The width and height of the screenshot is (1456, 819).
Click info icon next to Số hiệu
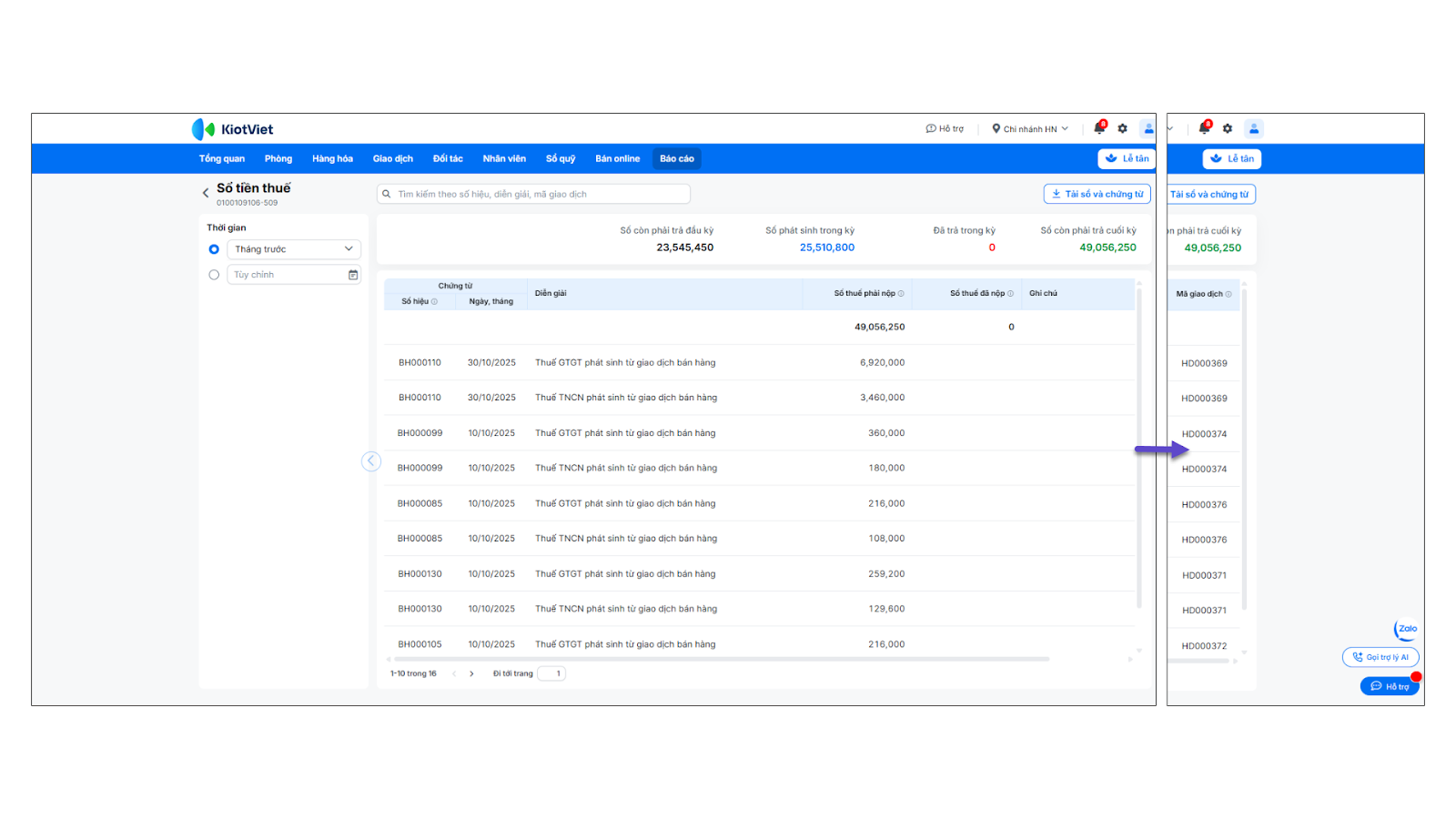pos(434,301)
